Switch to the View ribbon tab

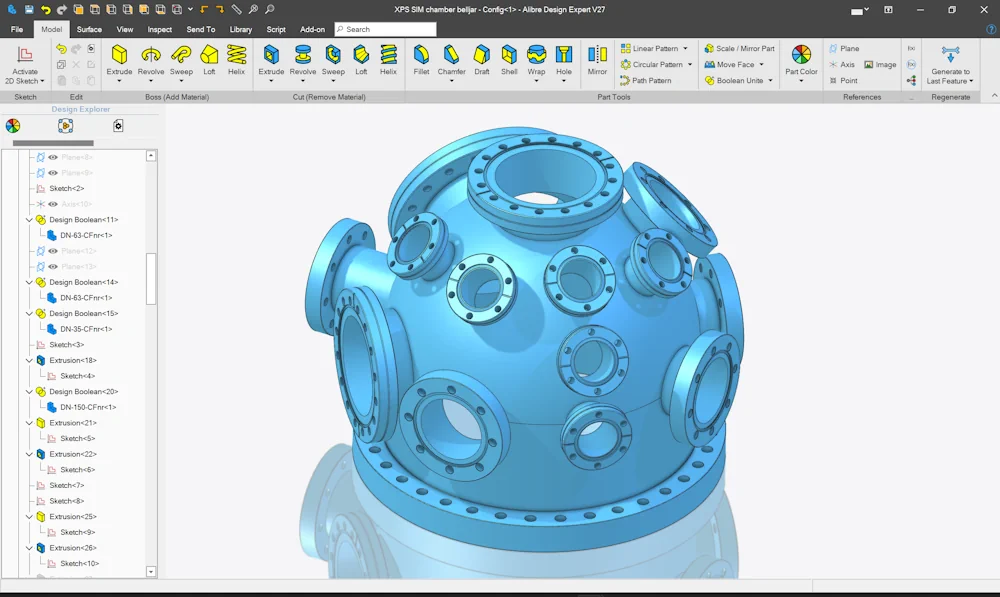125,29
